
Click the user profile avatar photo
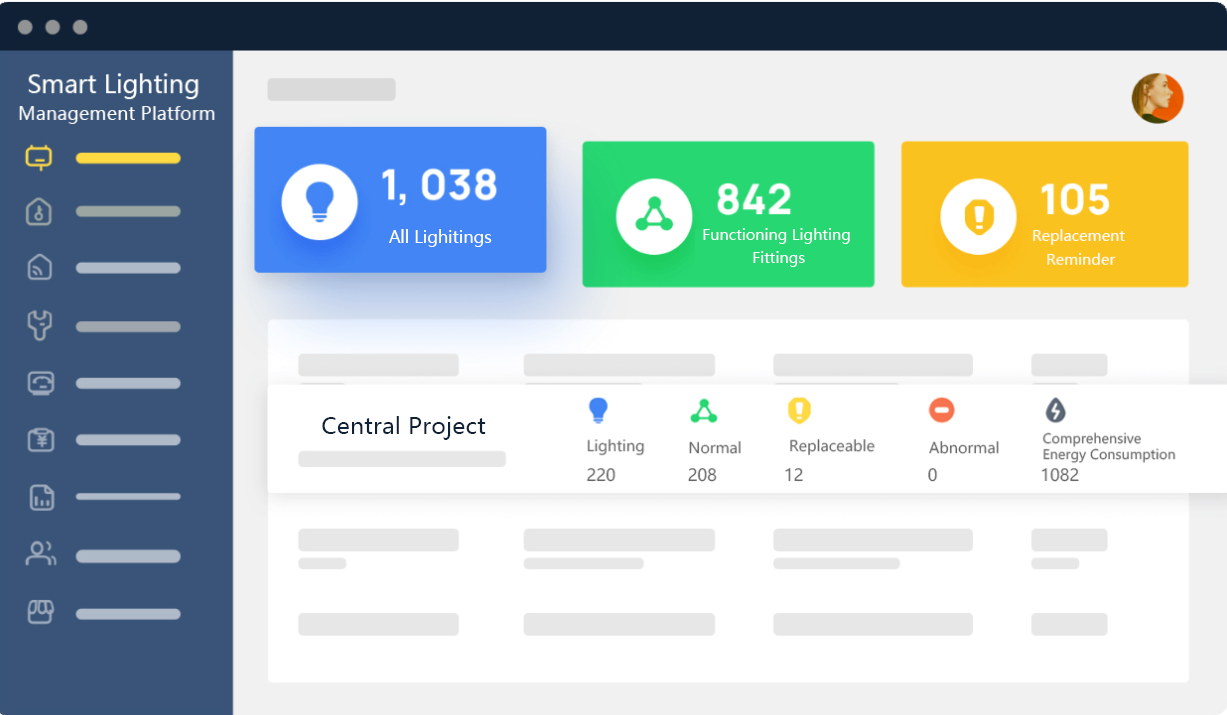coord(1157,98)
